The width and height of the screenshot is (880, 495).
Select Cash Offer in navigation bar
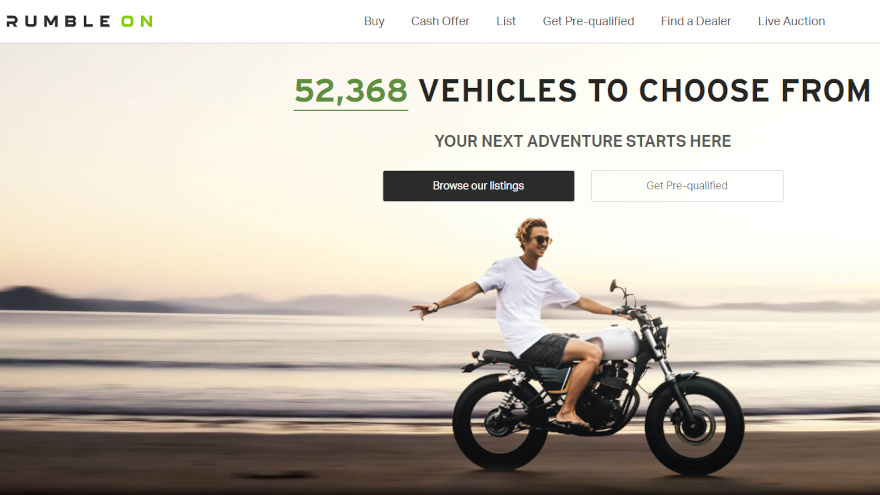point(440,21)
